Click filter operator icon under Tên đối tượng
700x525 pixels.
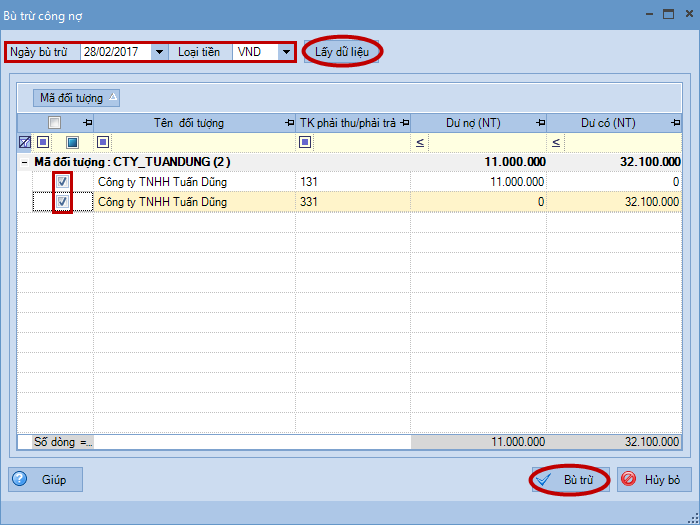[x=103, y=143]
